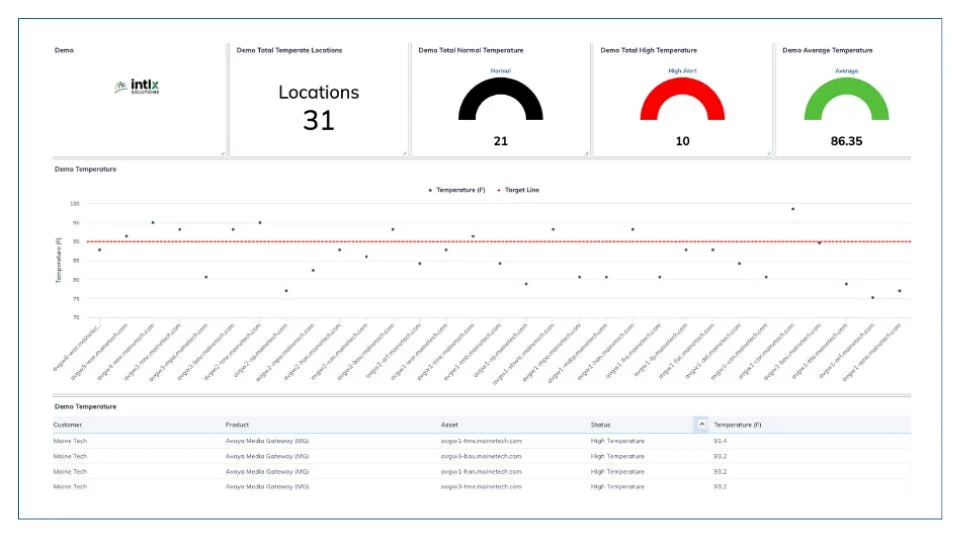Click the Demo Total Temperate Locations title

coord(289,50)
